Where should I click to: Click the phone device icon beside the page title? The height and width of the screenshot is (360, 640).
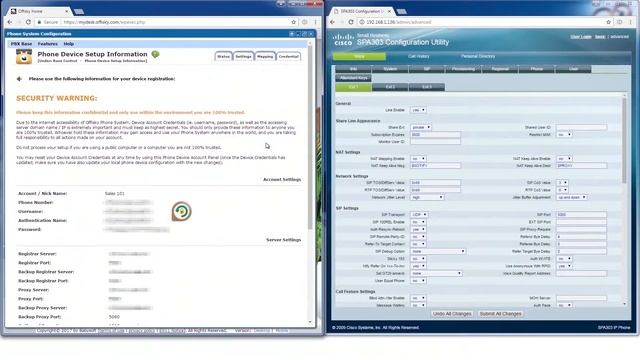(24, 57)
